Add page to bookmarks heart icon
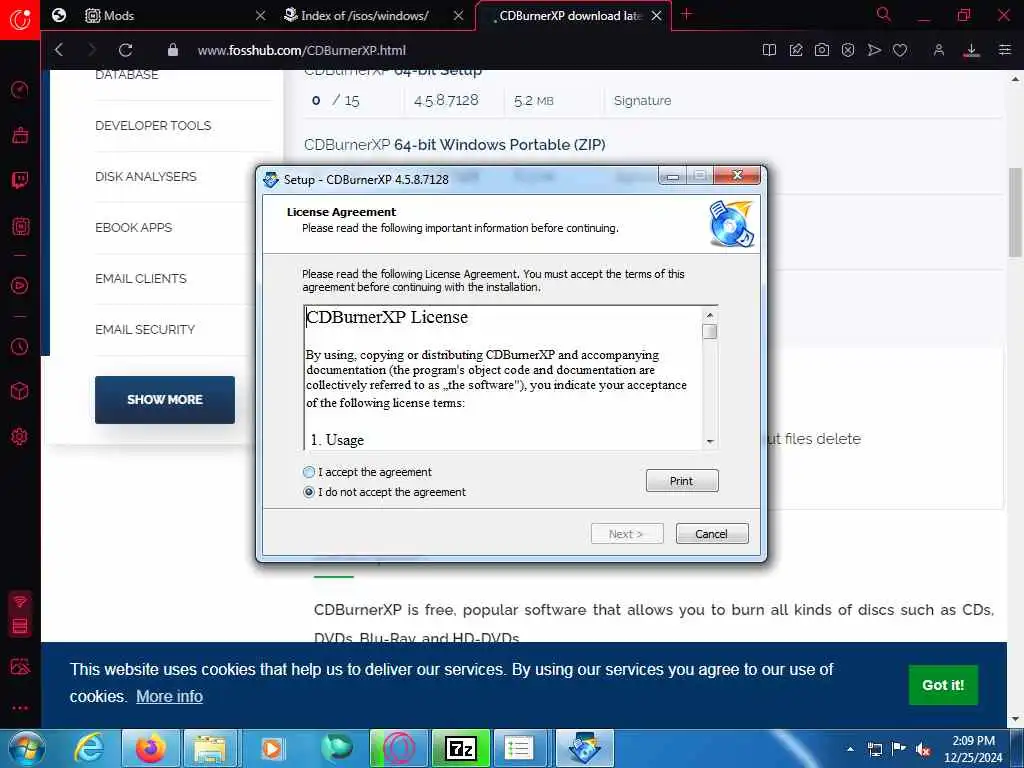 [900, 50]
